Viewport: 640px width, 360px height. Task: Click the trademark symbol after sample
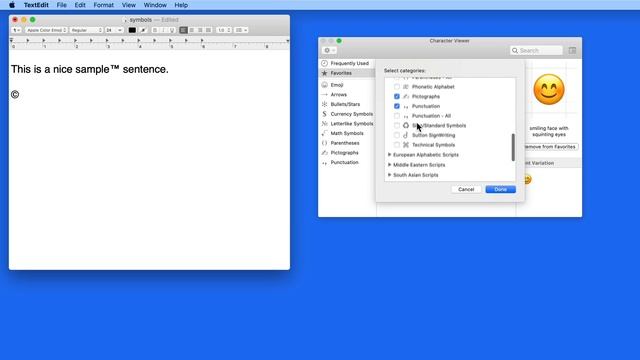click(x=115, y=67)
